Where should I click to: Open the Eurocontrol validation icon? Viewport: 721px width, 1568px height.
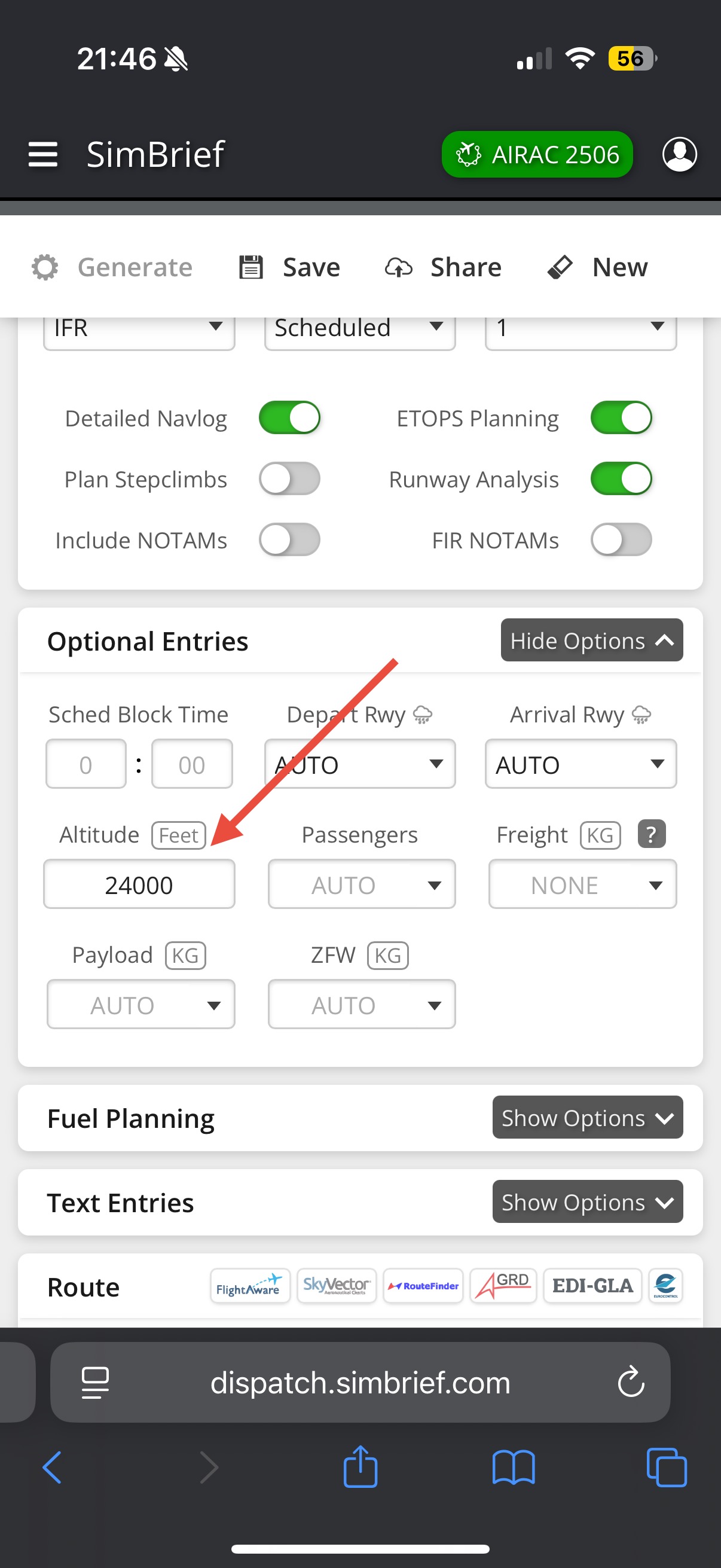(x=665, y=1286)
